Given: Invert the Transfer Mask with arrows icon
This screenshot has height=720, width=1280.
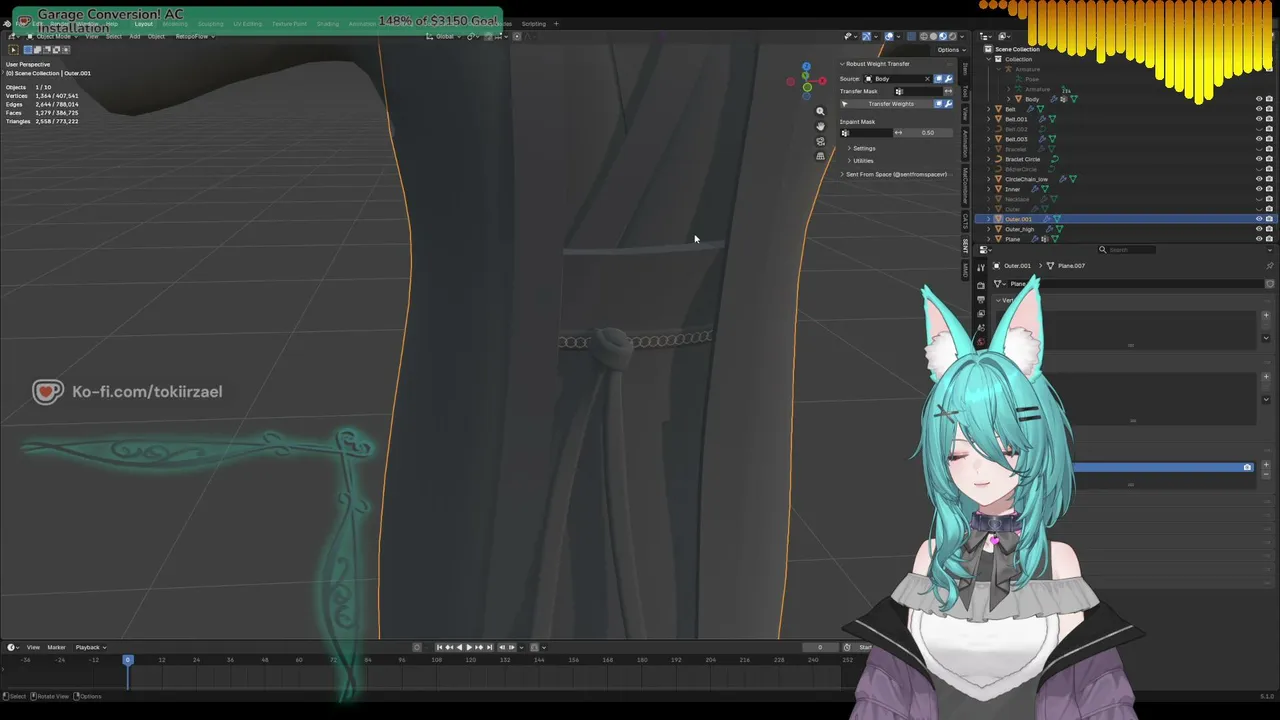Looking at the screenshot, I should tap(948, 91).
